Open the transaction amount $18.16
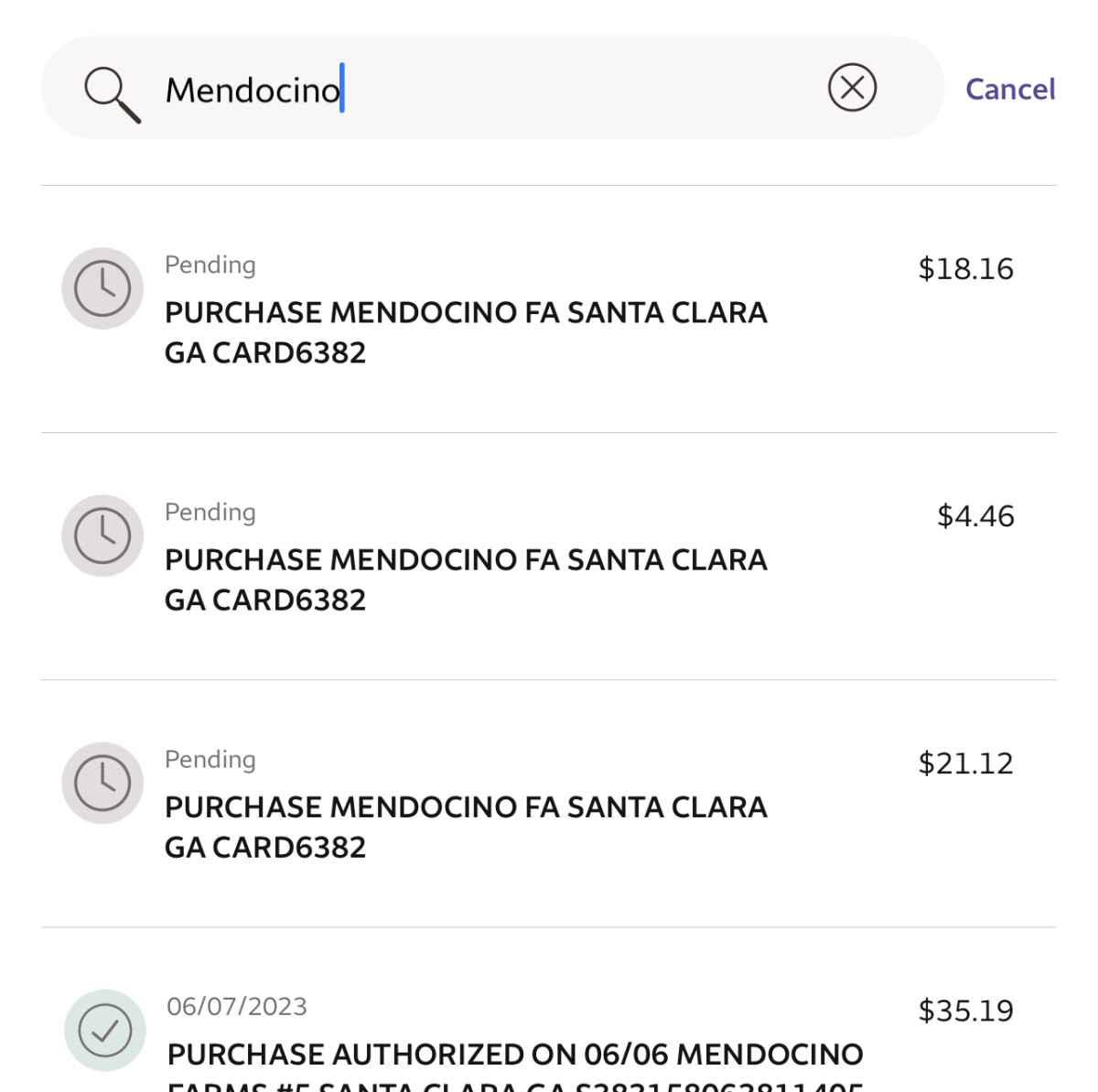This screenshot has width=1098, height=1092. (x=965, y=269)
